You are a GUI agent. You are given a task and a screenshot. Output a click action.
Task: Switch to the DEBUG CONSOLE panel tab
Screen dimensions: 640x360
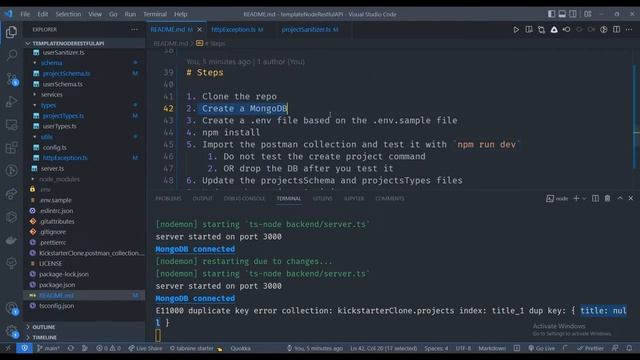pos(244,198)
